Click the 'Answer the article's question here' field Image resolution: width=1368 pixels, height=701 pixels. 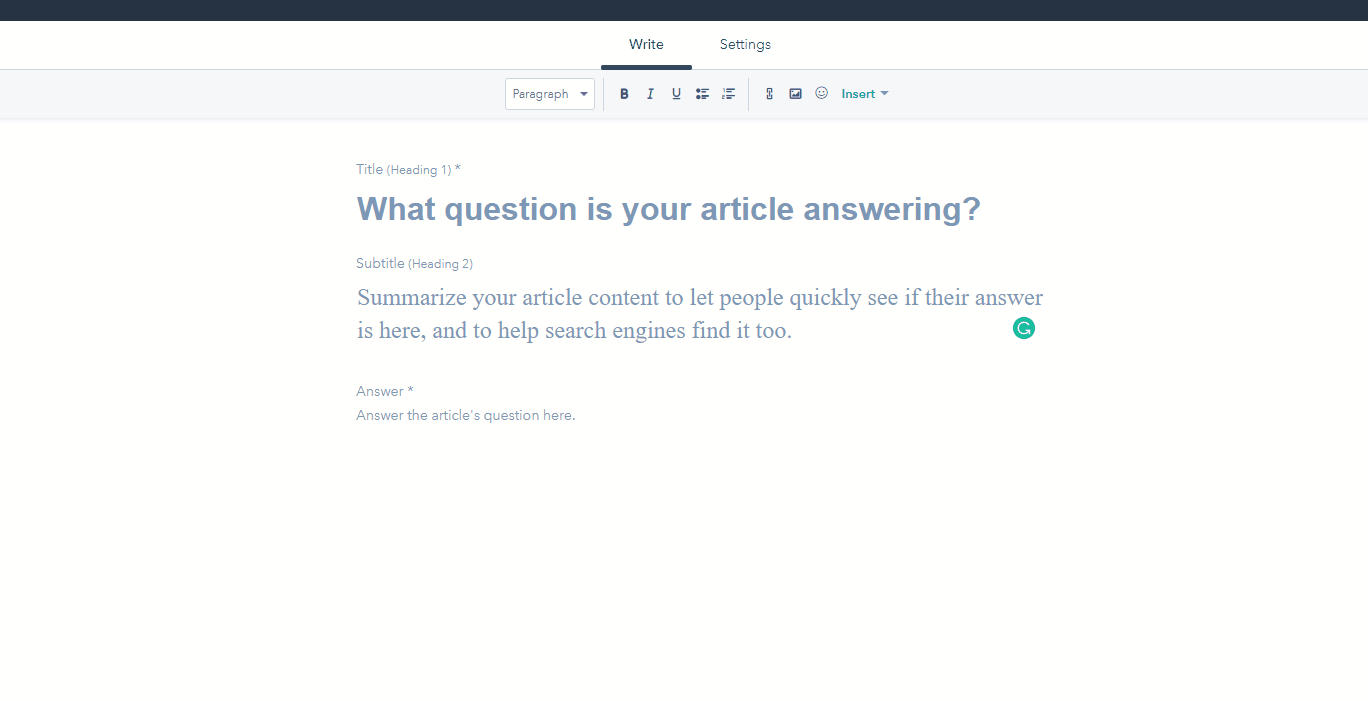point(466,416)
